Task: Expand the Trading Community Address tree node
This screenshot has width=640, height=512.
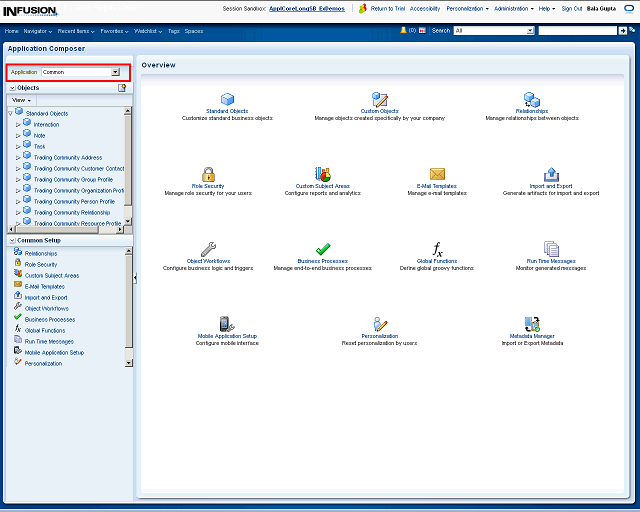Action: pyautogui.click(x=18, y=157)
